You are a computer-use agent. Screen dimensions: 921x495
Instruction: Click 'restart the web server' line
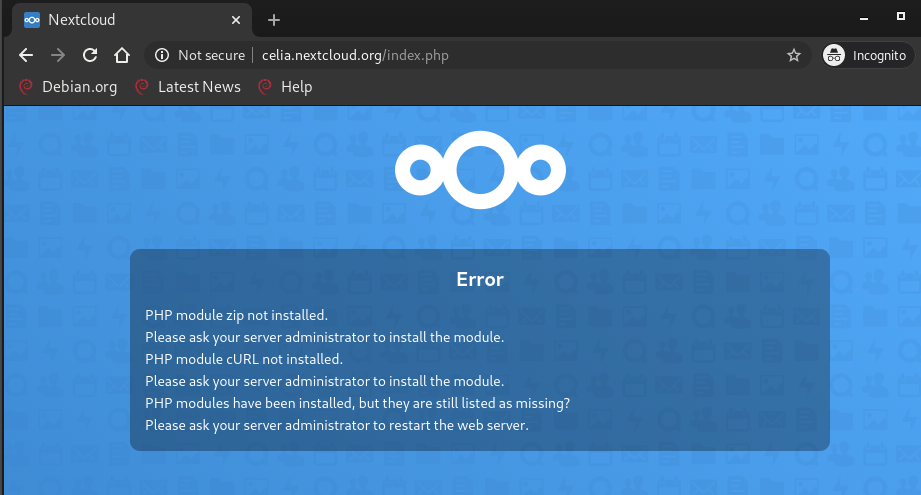337,425
